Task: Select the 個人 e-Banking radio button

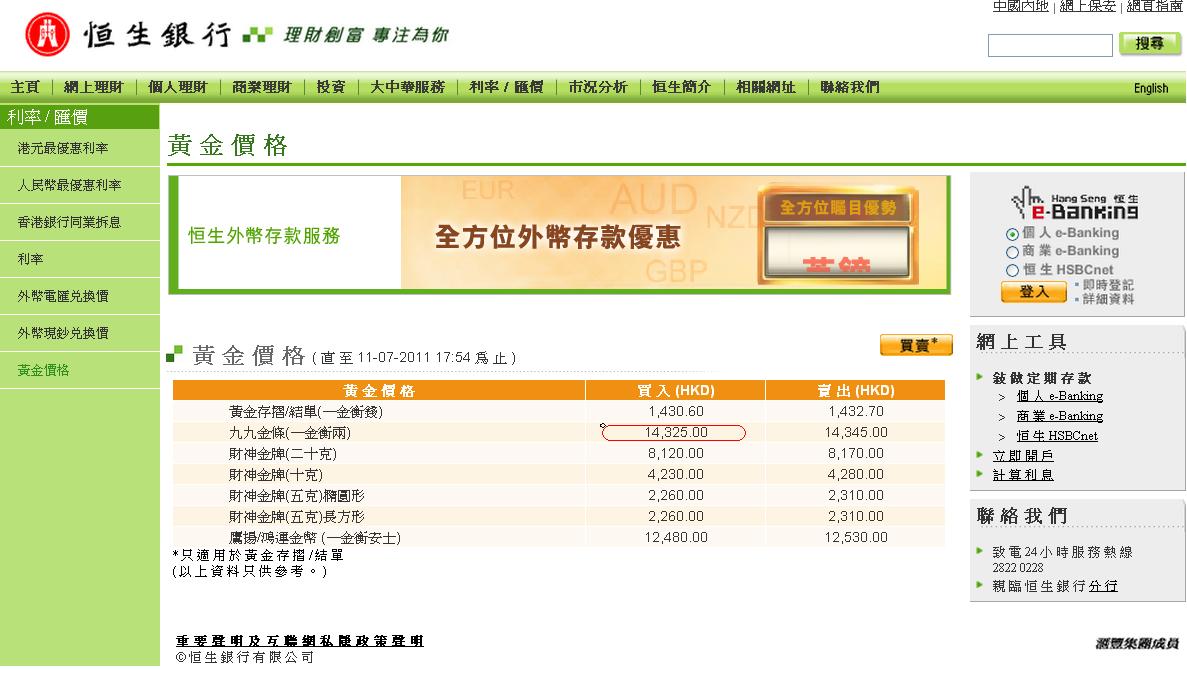Action: (x=1012, y=233)
